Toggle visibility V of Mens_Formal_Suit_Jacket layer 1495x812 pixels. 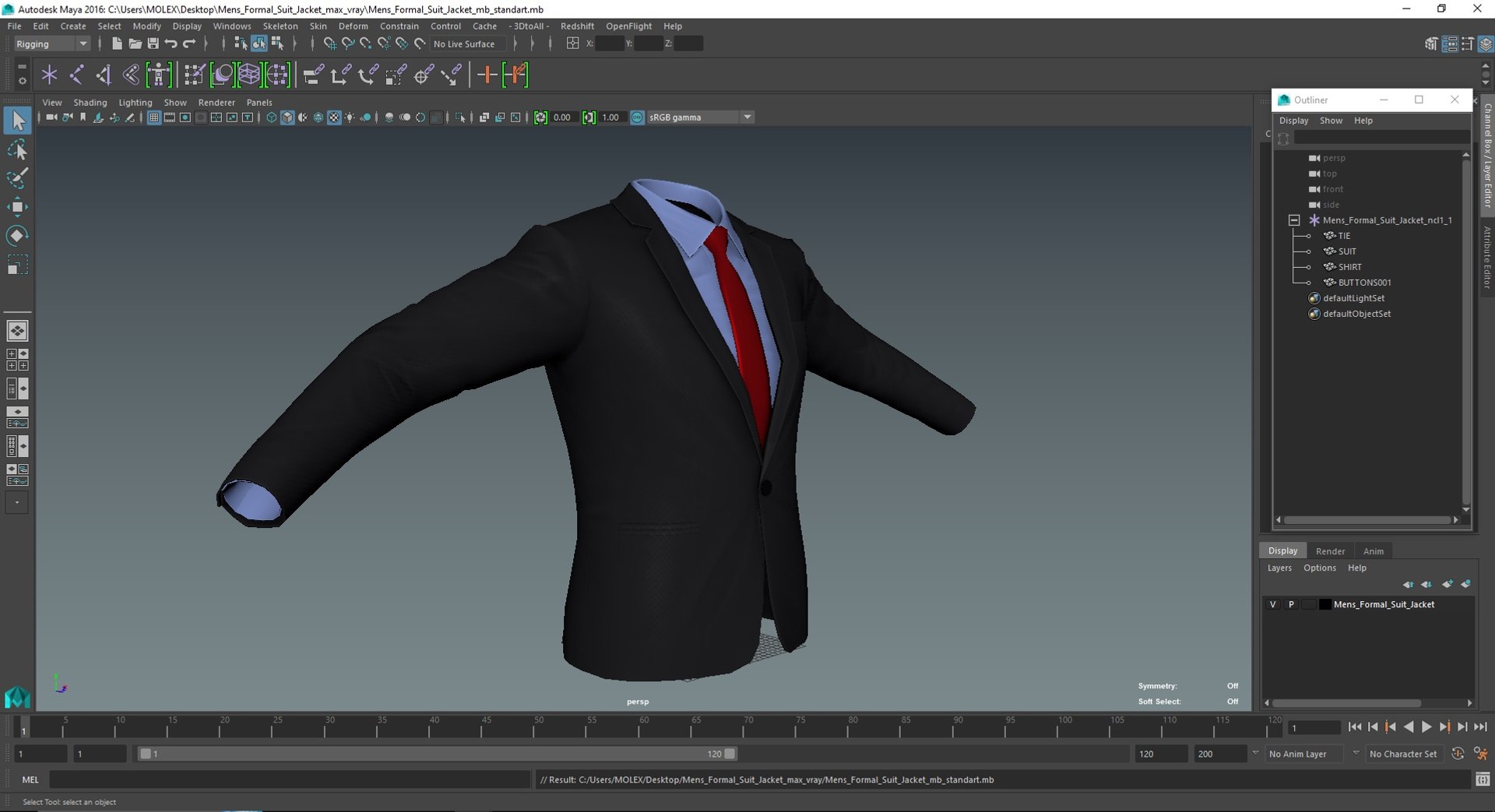point(1273,604)
